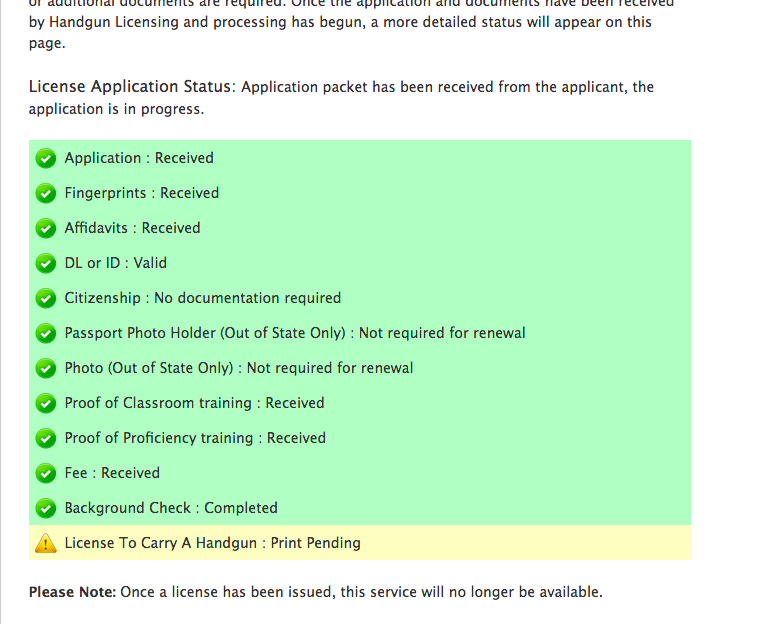The width and height of the screenshot is (784, 624).
Task: Select the Background Check : Completed text
Action: click(171, 508)
